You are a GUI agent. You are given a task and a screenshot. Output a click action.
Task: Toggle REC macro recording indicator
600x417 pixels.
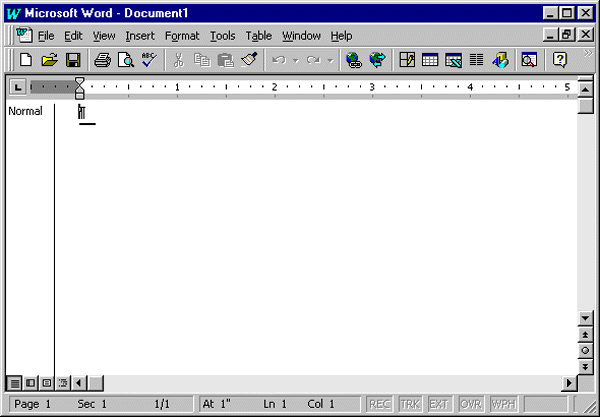[380, 404]
